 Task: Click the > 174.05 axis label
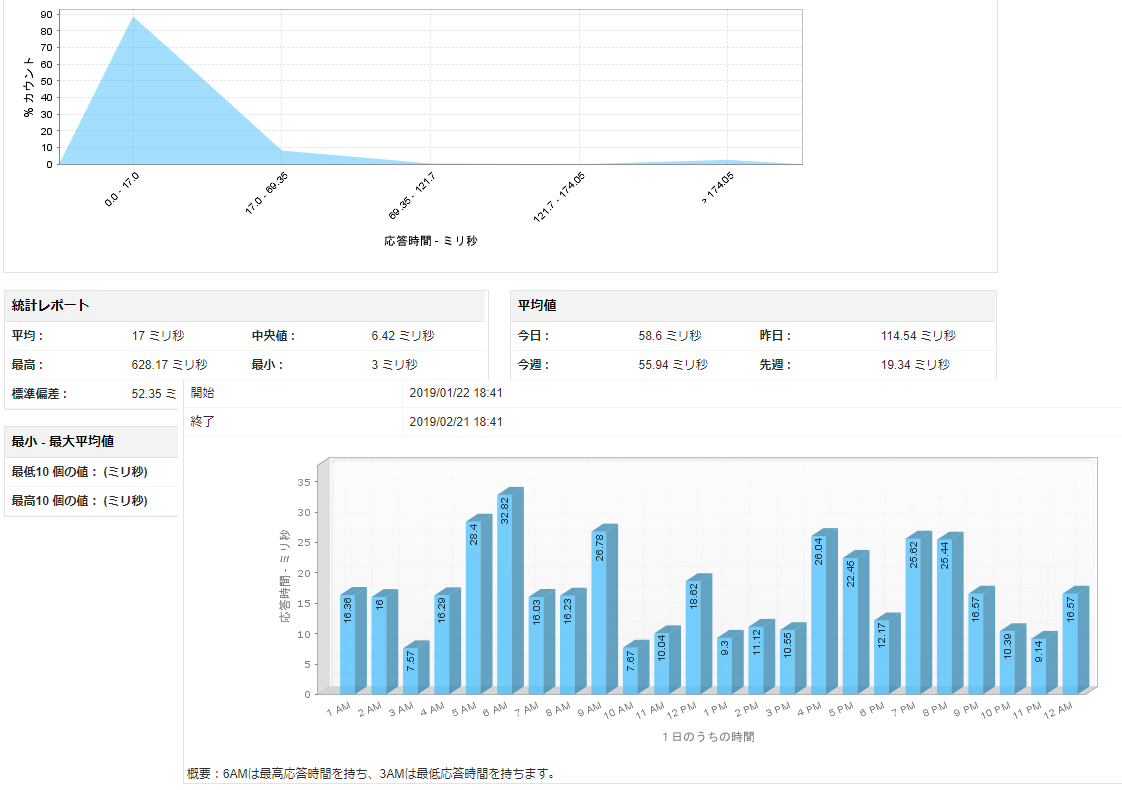pyautogui.click(x=718, y=188)
